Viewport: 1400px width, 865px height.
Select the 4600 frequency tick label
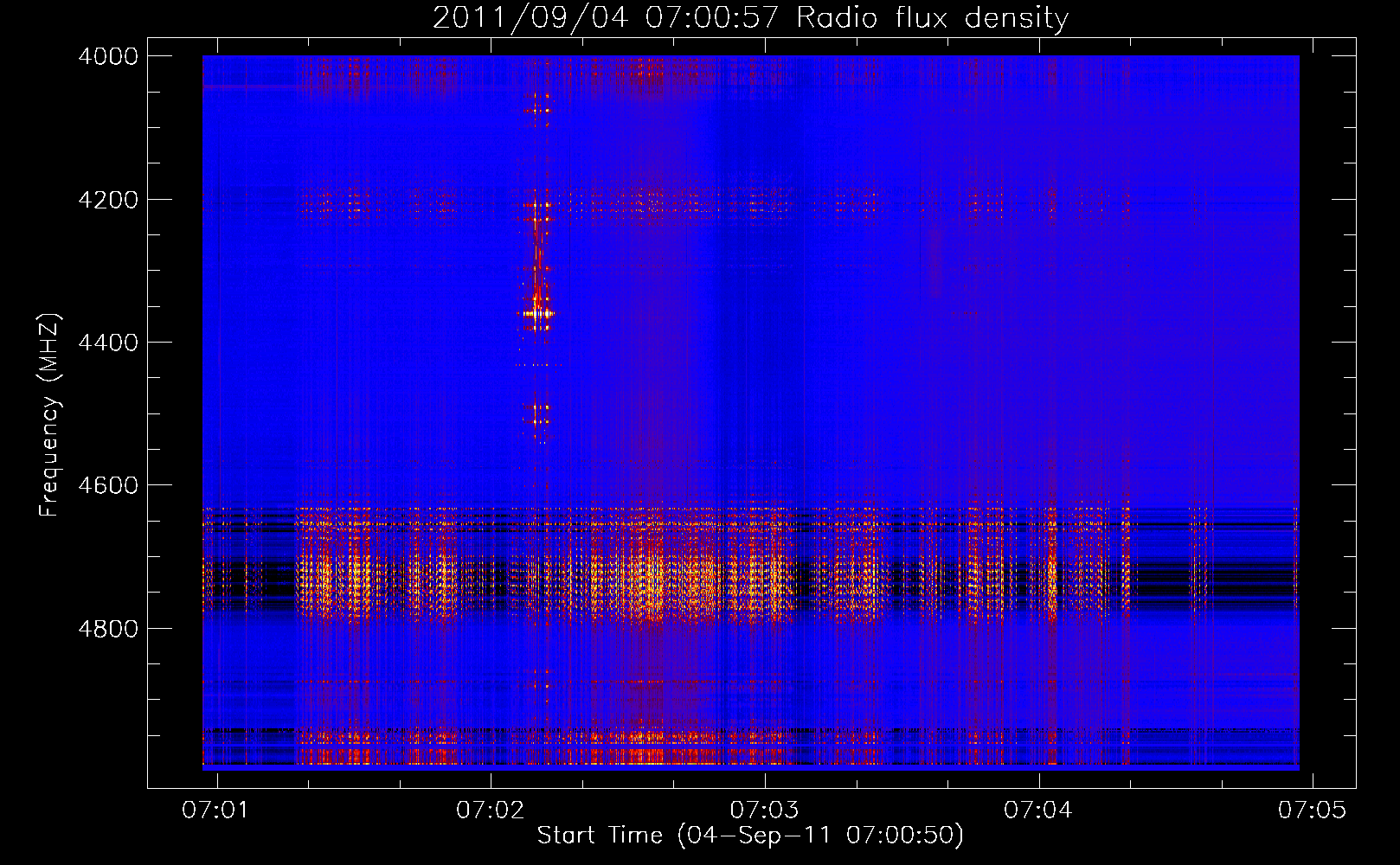[x=108, y=485]
